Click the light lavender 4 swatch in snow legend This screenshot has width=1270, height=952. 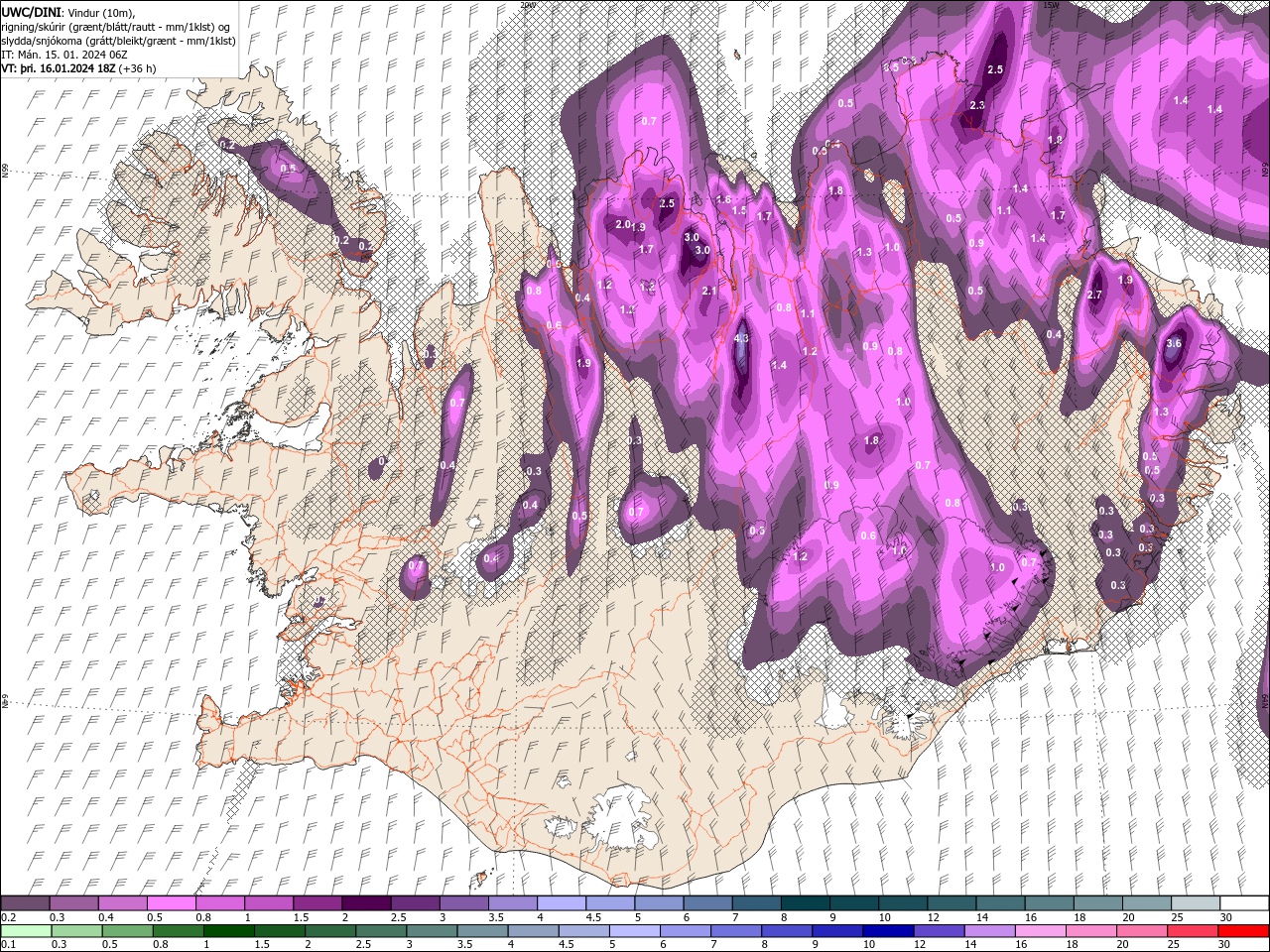click(x=561, y=902)
